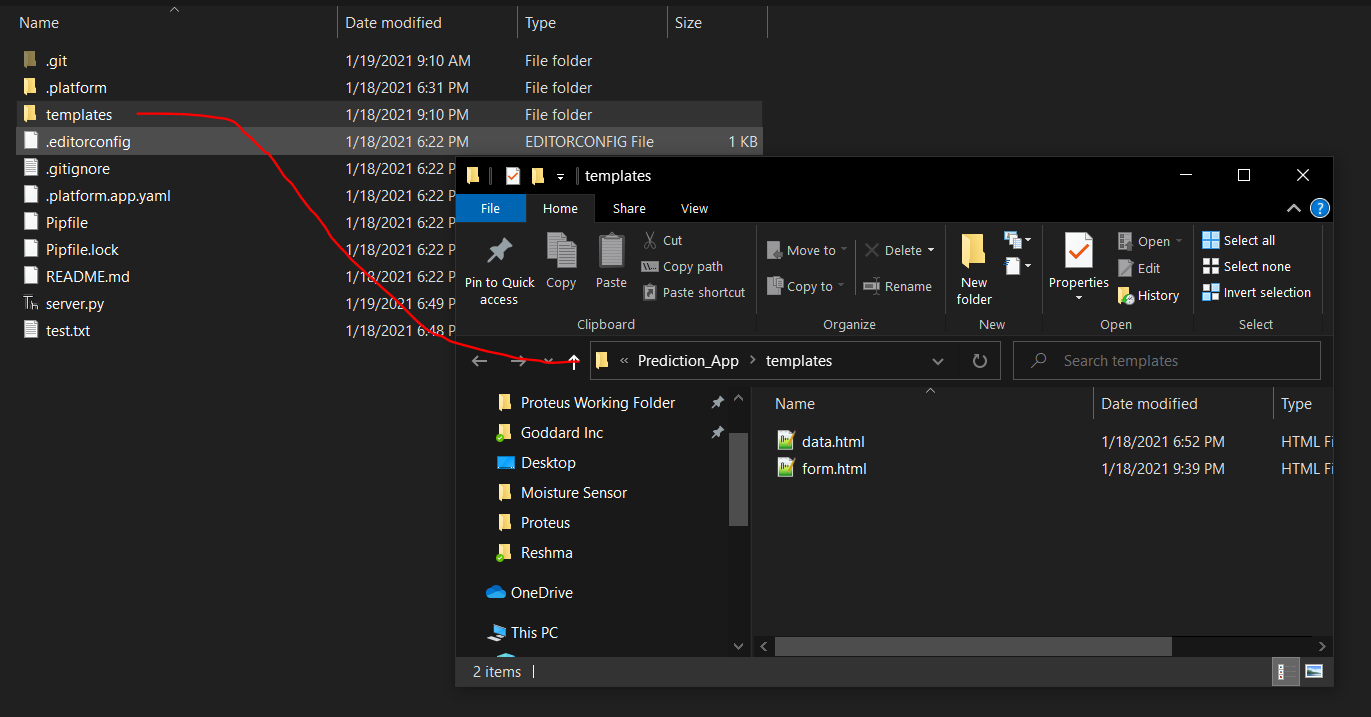Viewport: 1371px width, 717px height.
Task: Expand address bar history dropdown
Action: tap(937, 361)
